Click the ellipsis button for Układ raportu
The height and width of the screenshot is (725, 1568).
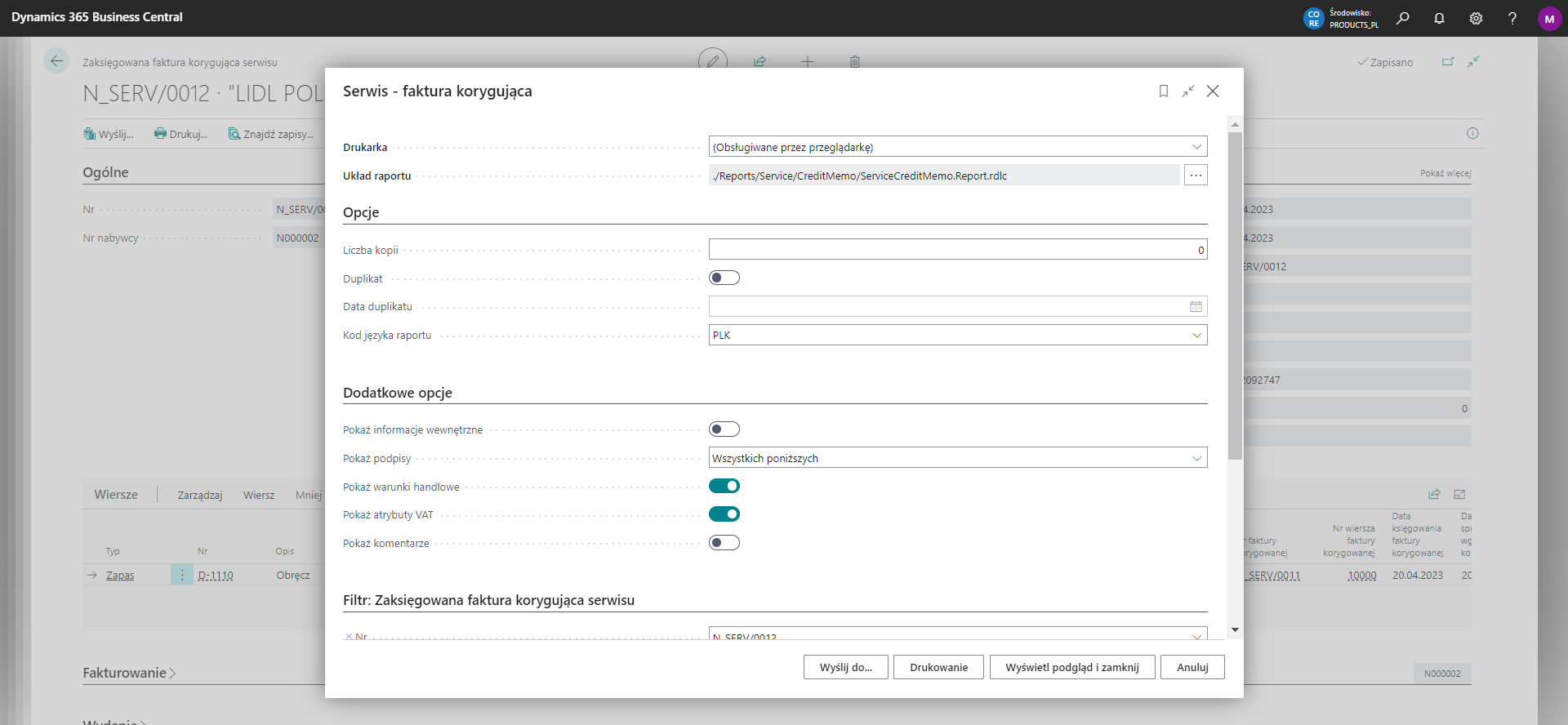click(x=1196, y=175)
